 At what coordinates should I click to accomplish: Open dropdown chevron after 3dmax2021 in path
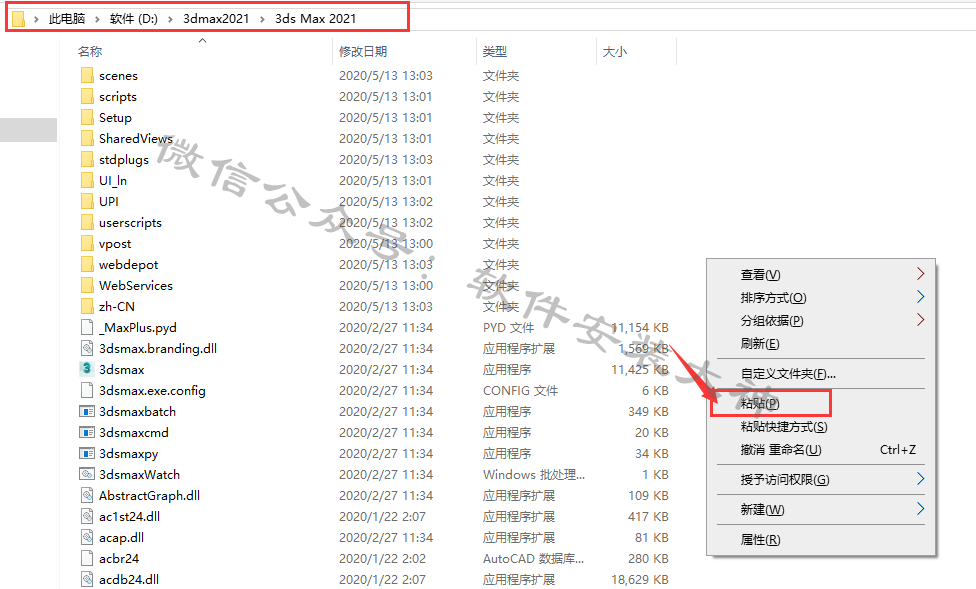[261, 19]
